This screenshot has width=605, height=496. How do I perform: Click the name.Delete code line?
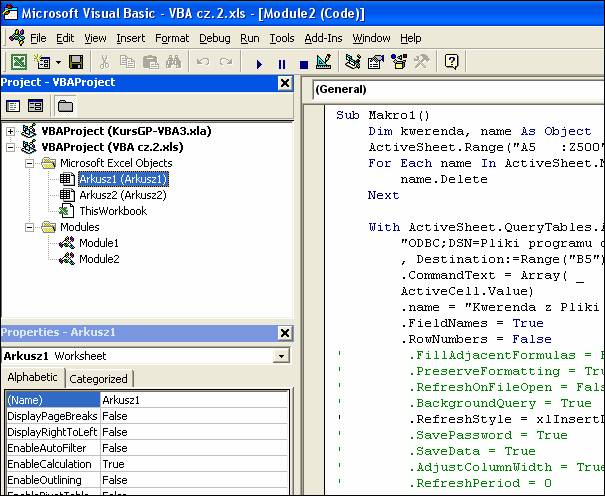coord(444,179)
